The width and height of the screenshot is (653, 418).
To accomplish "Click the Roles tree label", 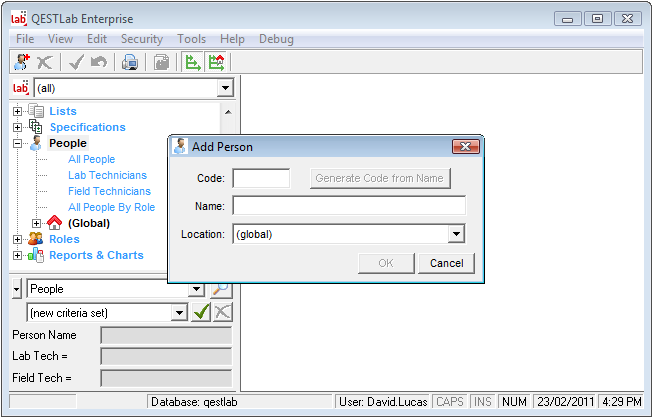I will click(x=64, y=239).
